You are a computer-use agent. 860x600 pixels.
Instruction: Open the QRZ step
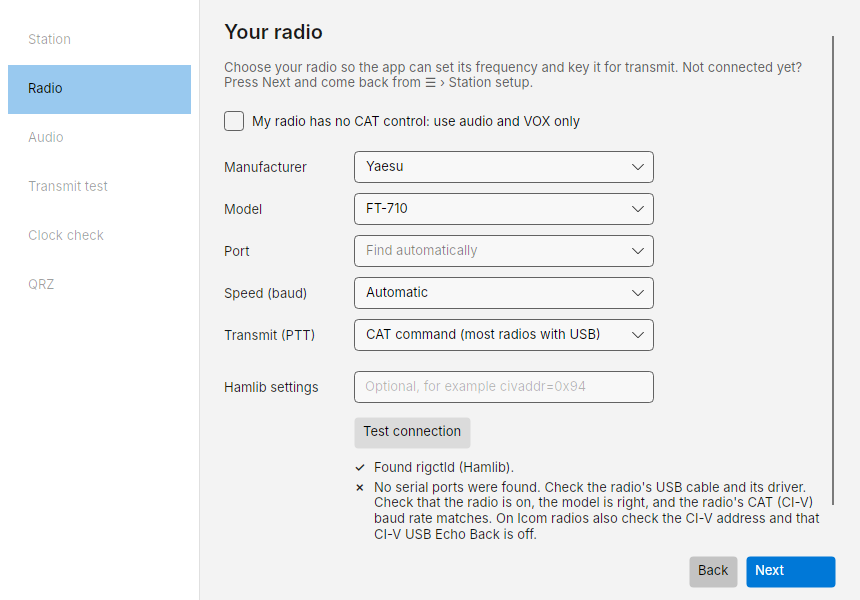click(x=99, y=284)
